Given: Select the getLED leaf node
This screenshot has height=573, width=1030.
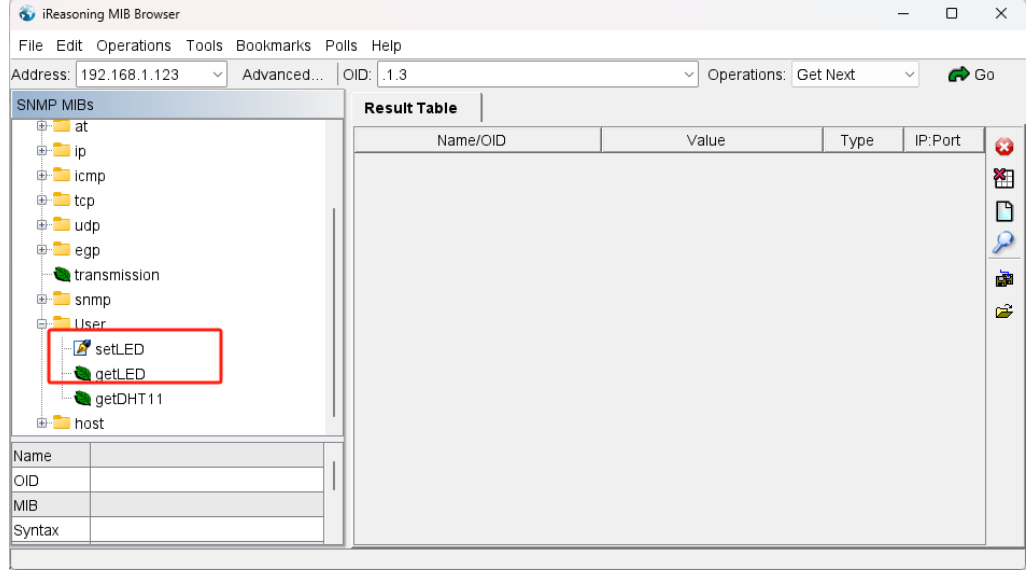Looking at the screenshot, I should [120, 374].
